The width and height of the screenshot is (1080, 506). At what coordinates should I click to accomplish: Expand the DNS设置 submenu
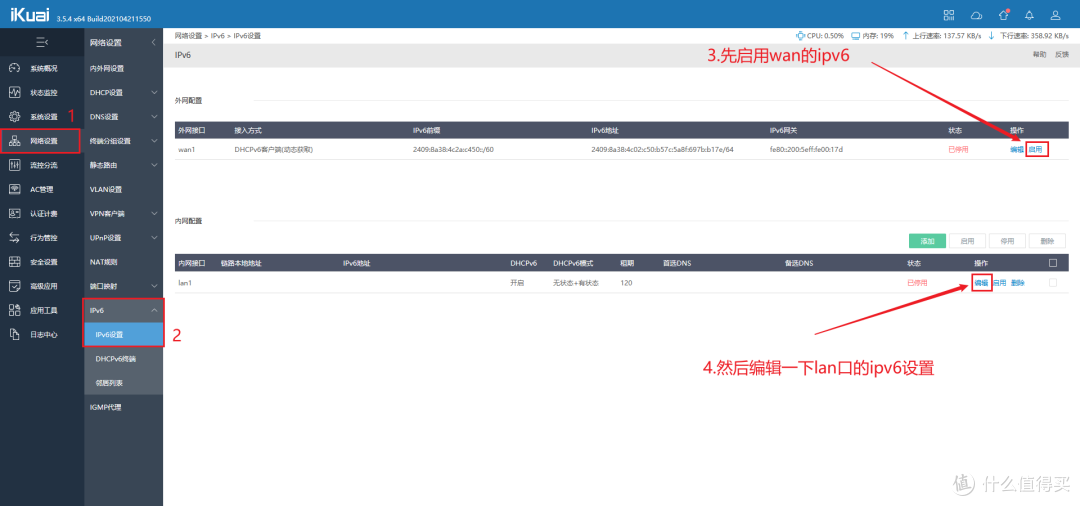click(x=154, y=116)
